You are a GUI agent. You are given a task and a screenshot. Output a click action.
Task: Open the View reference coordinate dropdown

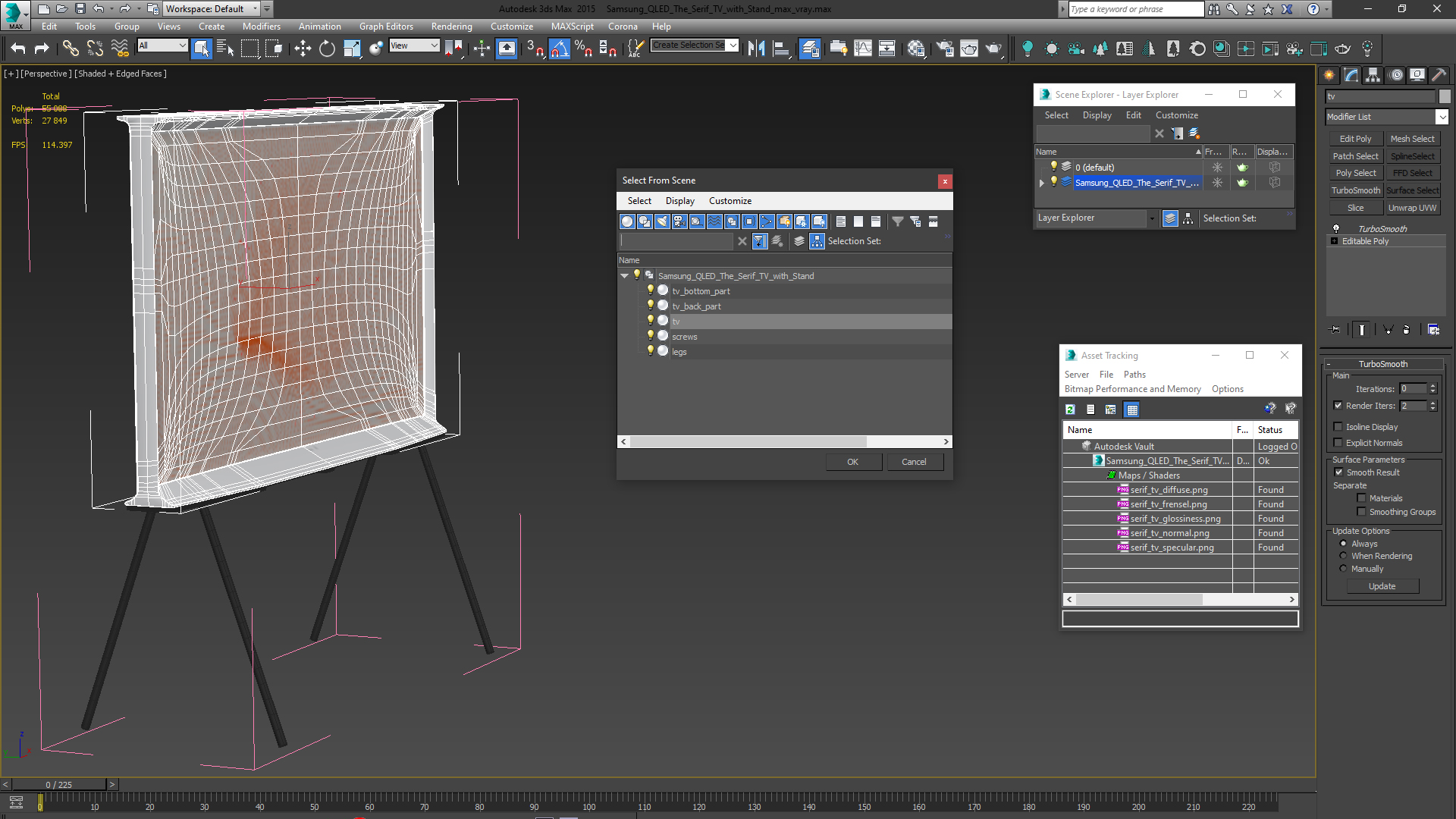[x=414, y=45]
